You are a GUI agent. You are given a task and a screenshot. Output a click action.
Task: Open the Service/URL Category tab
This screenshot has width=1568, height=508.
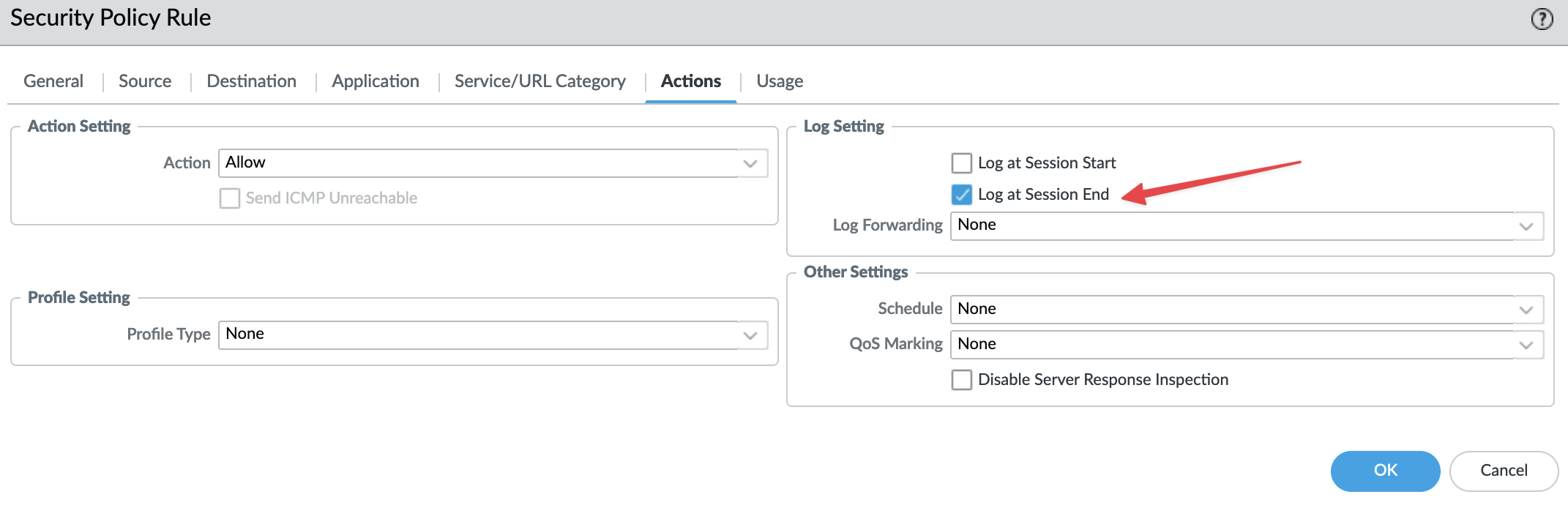pos(540,81)
